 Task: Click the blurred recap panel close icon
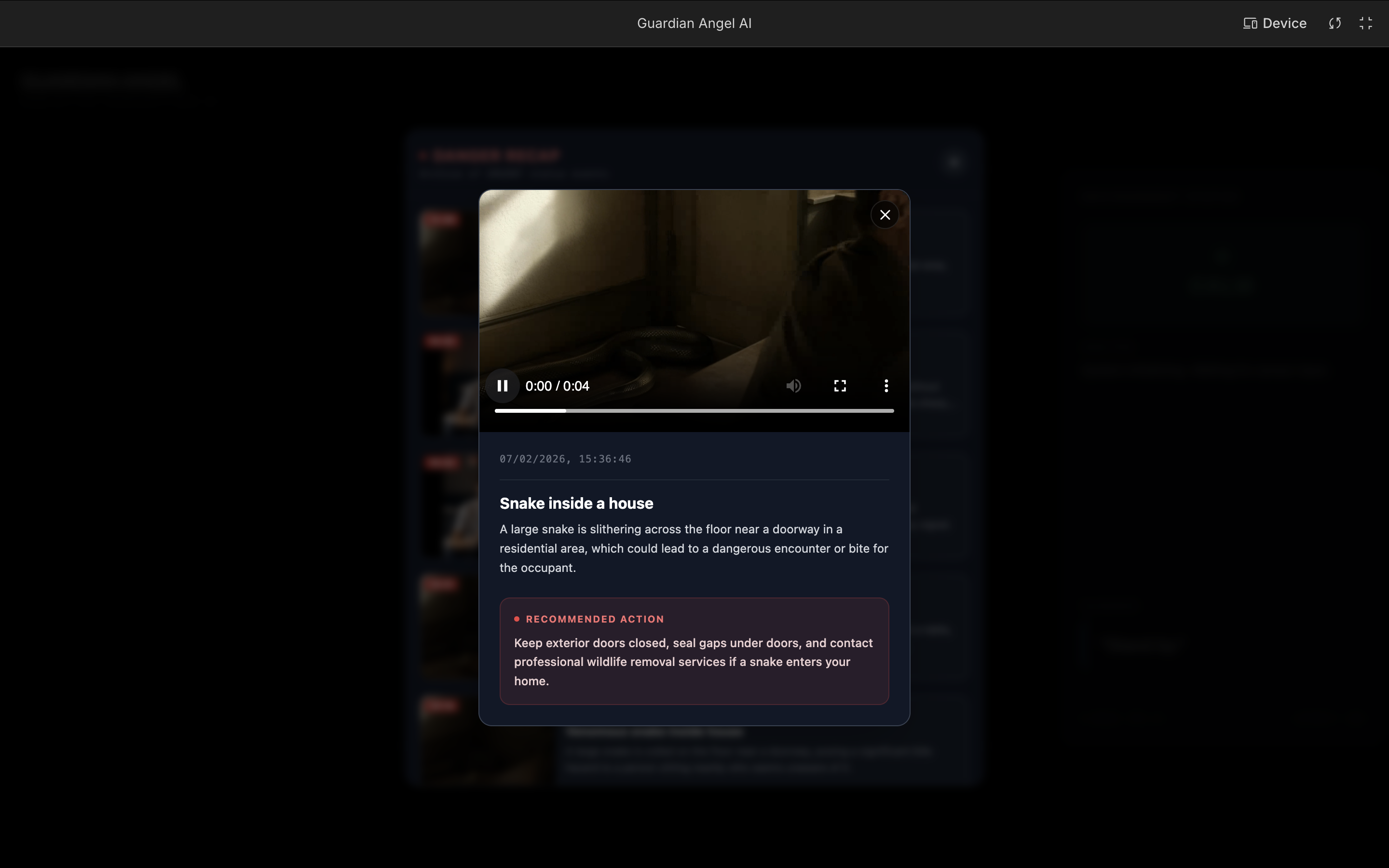tap(954, 163)
